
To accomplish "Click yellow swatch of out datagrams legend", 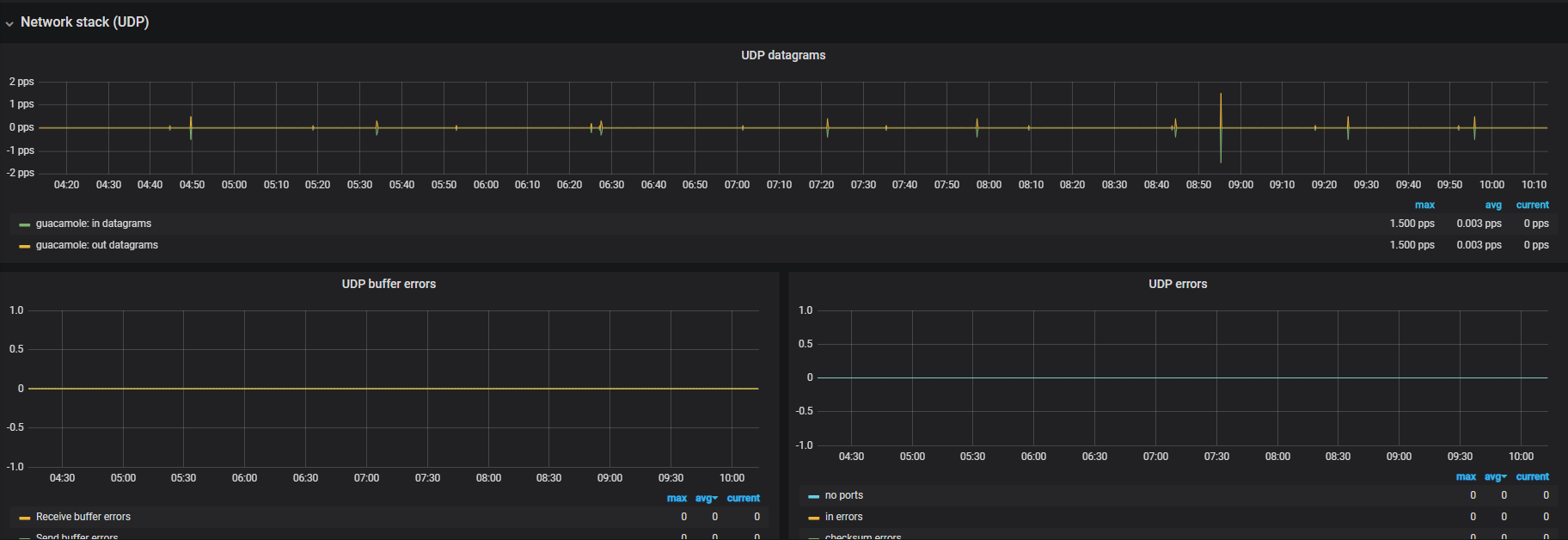I will [x=25, y=246].
